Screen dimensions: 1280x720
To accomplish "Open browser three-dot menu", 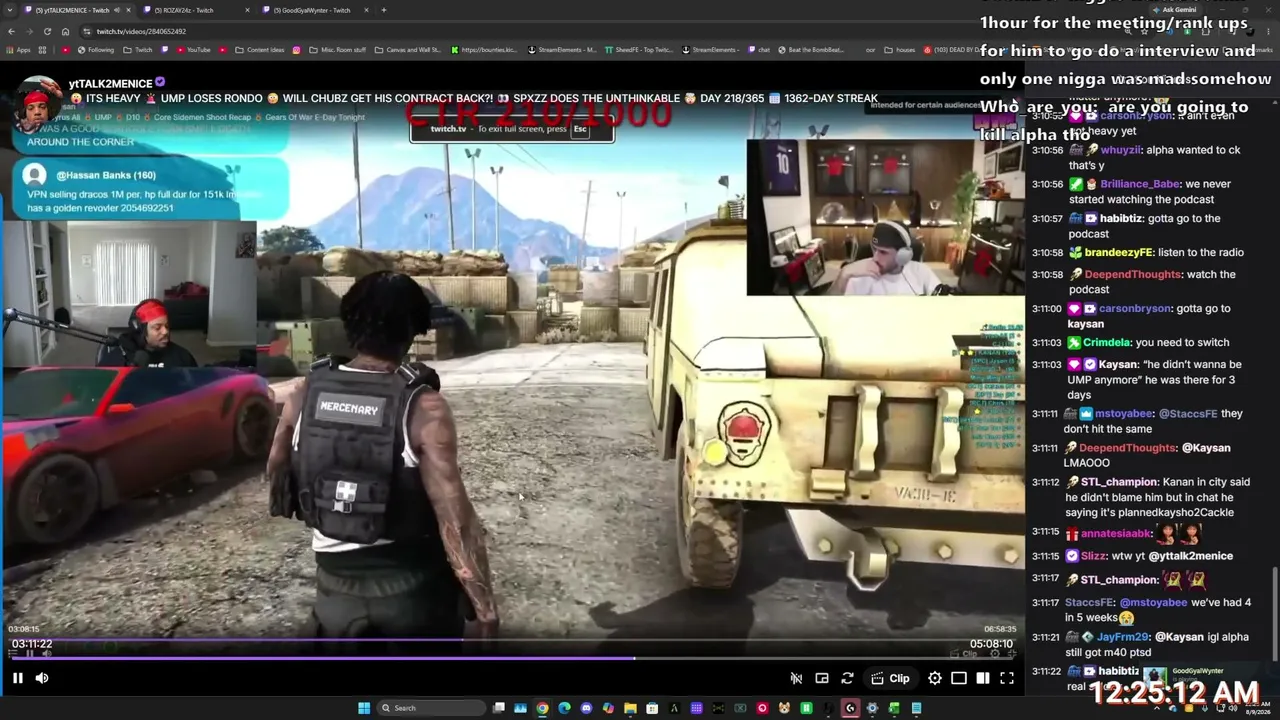I will coord(1268,31).
